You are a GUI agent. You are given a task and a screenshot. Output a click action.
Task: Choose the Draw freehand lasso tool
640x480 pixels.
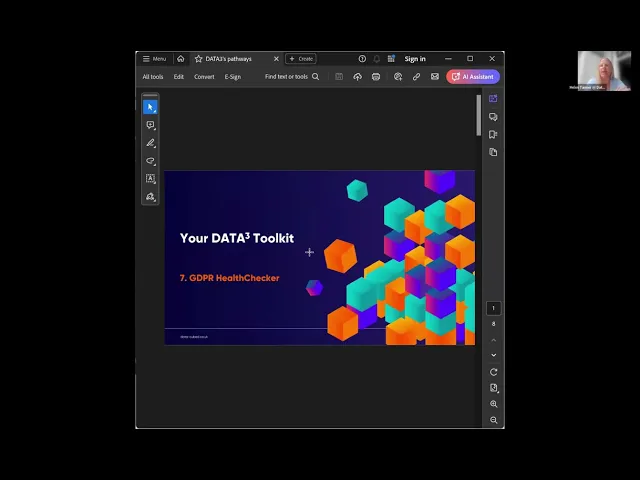pyautogui.click(x=150, y=161)
